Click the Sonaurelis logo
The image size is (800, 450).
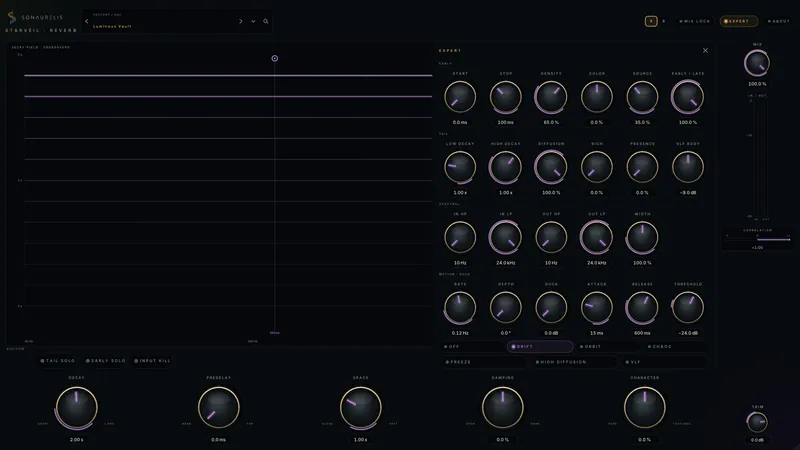pos(36,17)
